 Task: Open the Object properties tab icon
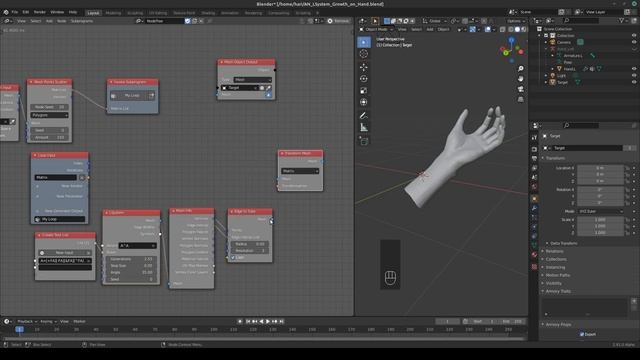534,199
